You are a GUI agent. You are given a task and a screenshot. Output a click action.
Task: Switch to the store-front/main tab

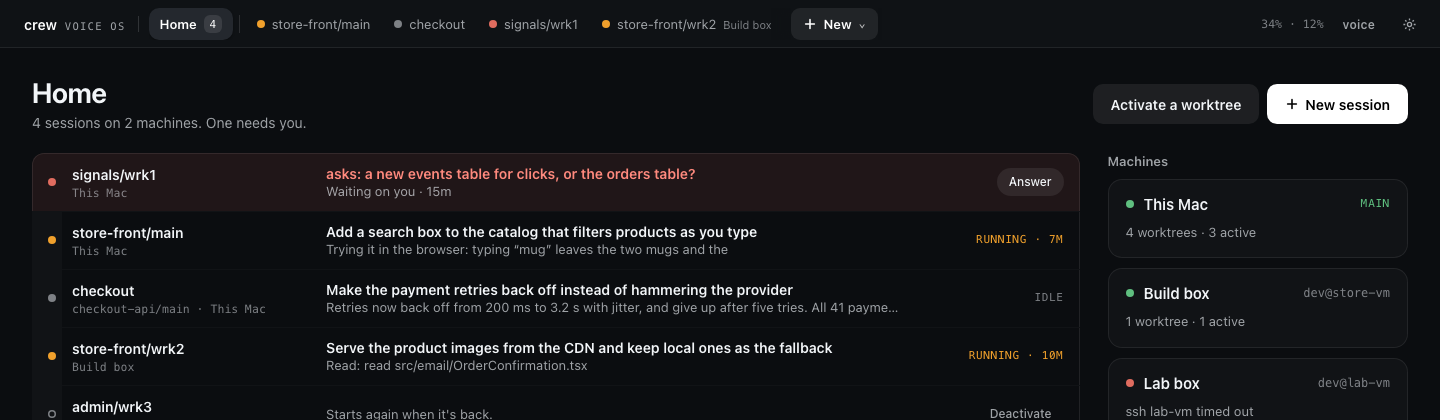313,24
